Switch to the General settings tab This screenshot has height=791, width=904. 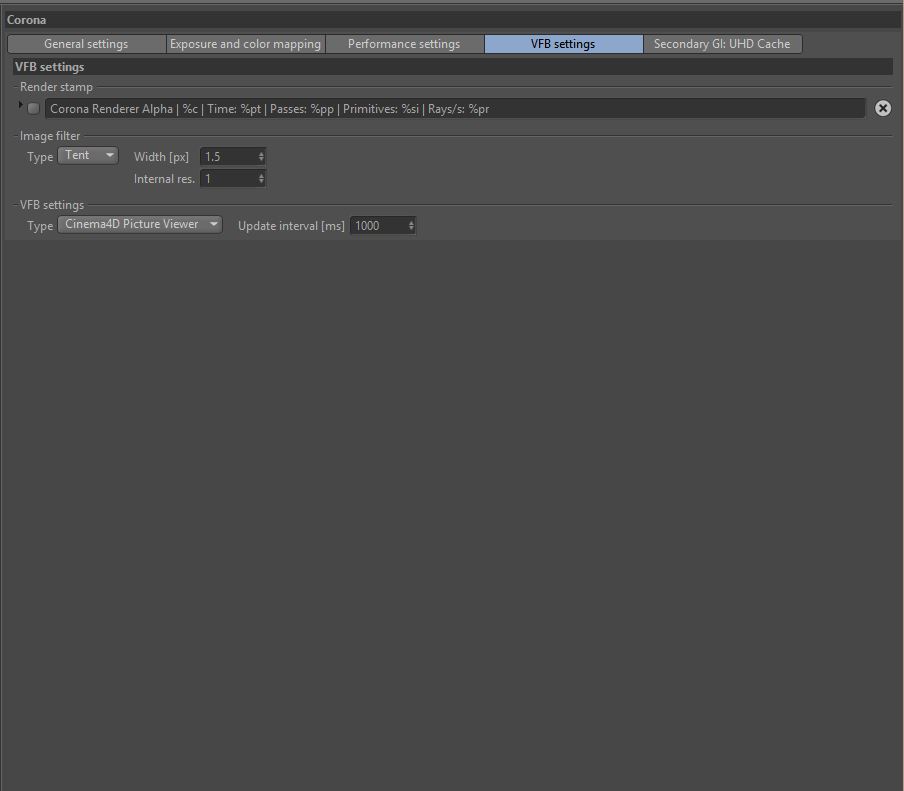(86, 44)
